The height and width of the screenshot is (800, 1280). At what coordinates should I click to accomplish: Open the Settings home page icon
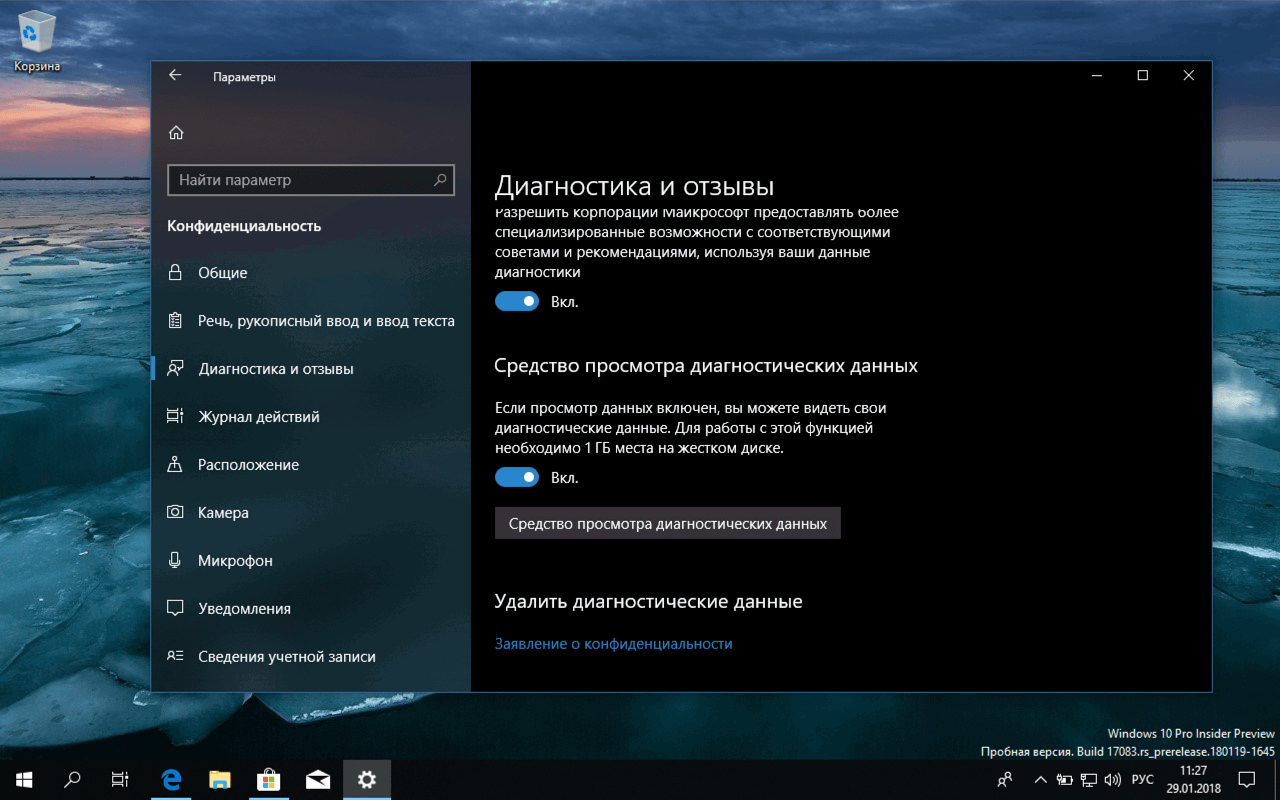pyautogui.click(x=176, y=132)
